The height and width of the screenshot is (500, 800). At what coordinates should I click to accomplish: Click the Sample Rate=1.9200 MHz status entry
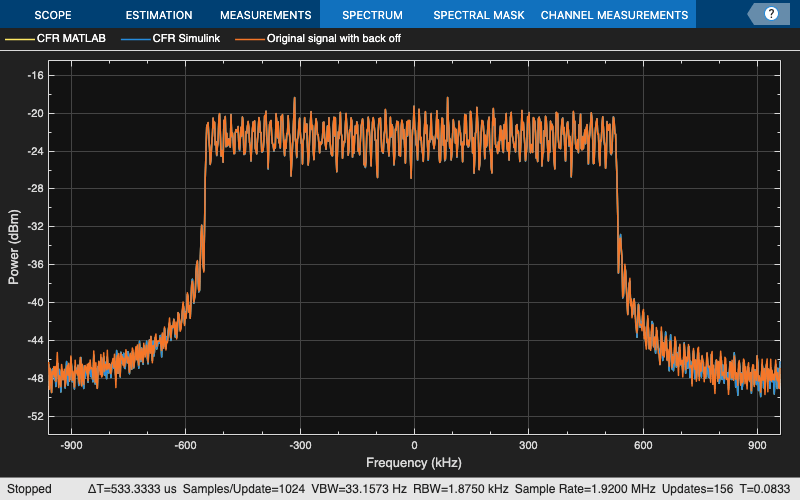pos(585,489)
